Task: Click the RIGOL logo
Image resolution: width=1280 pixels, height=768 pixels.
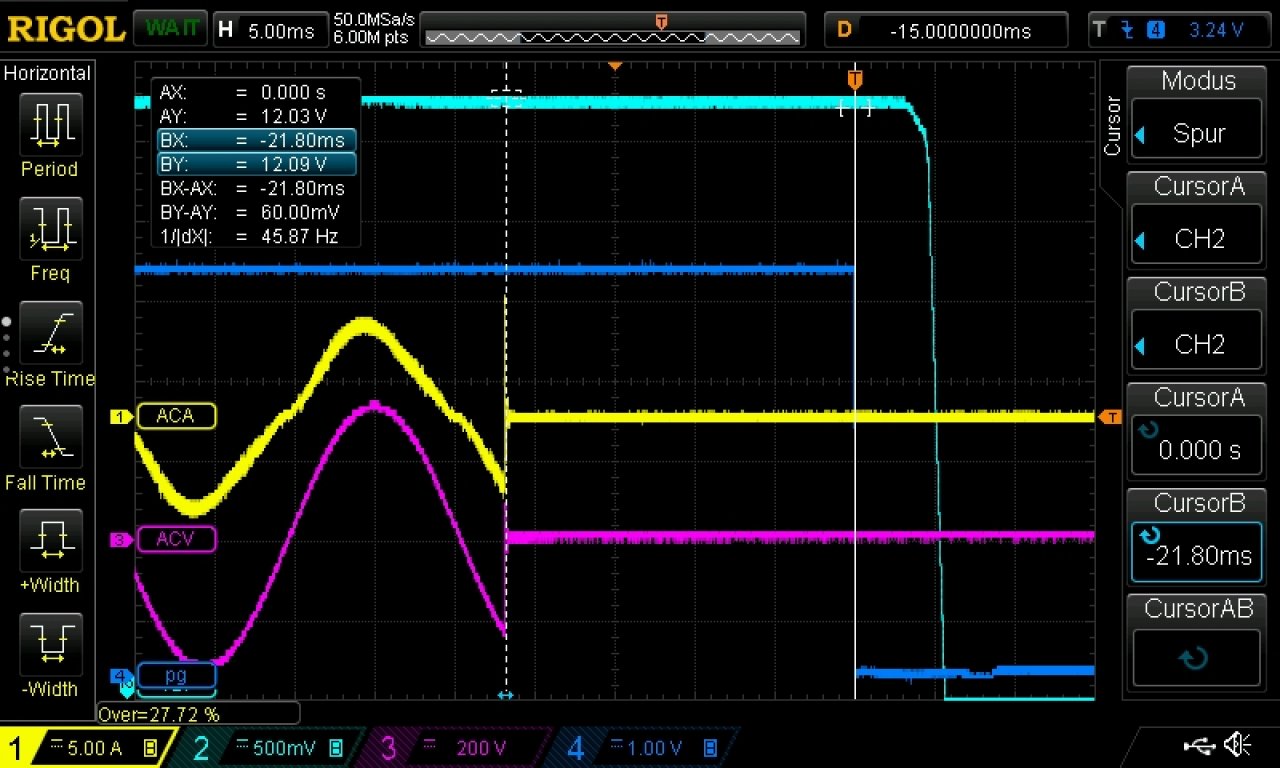Action: coord(65,29)
